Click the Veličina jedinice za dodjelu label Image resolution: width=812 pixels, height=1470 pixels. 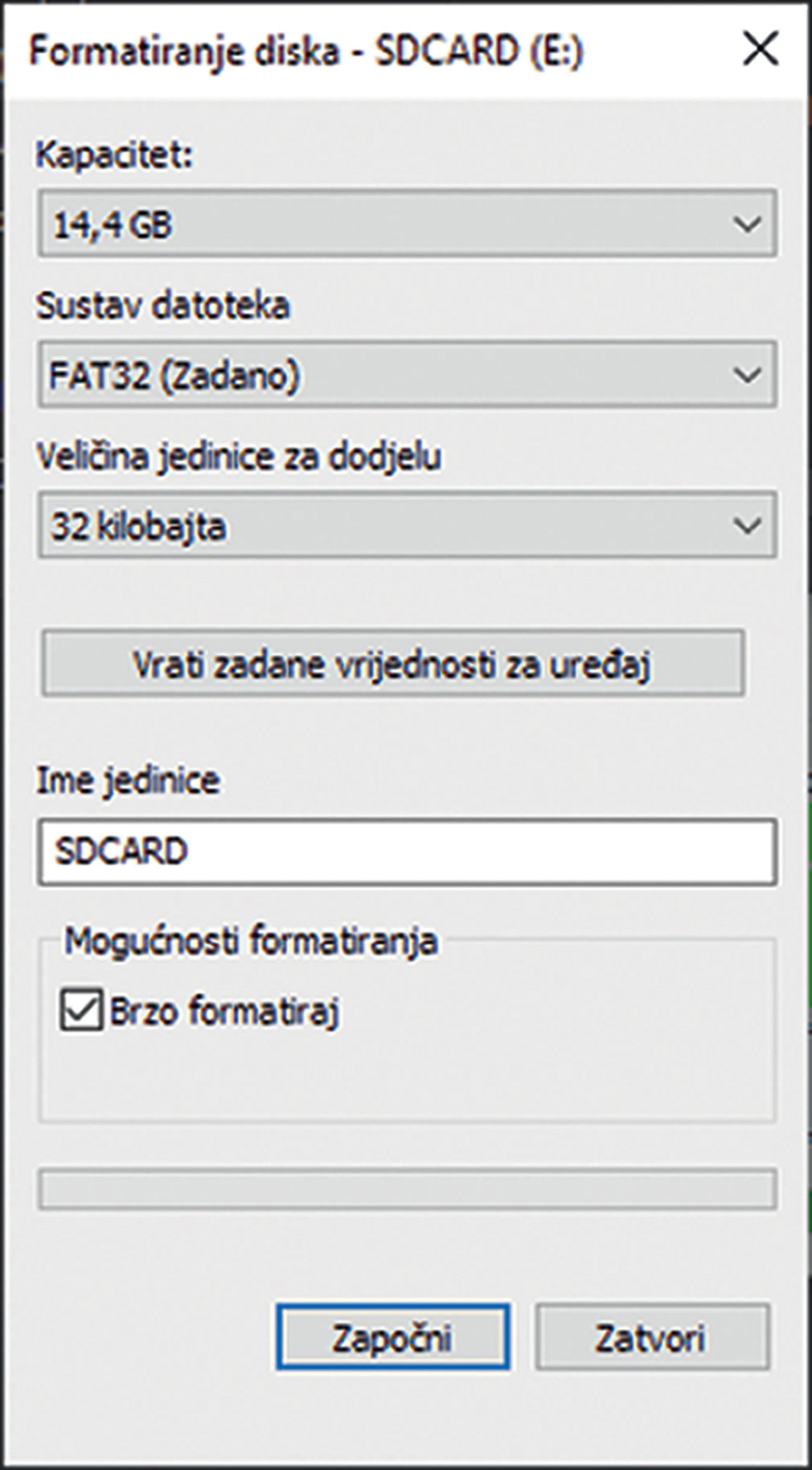coord(239,457)
